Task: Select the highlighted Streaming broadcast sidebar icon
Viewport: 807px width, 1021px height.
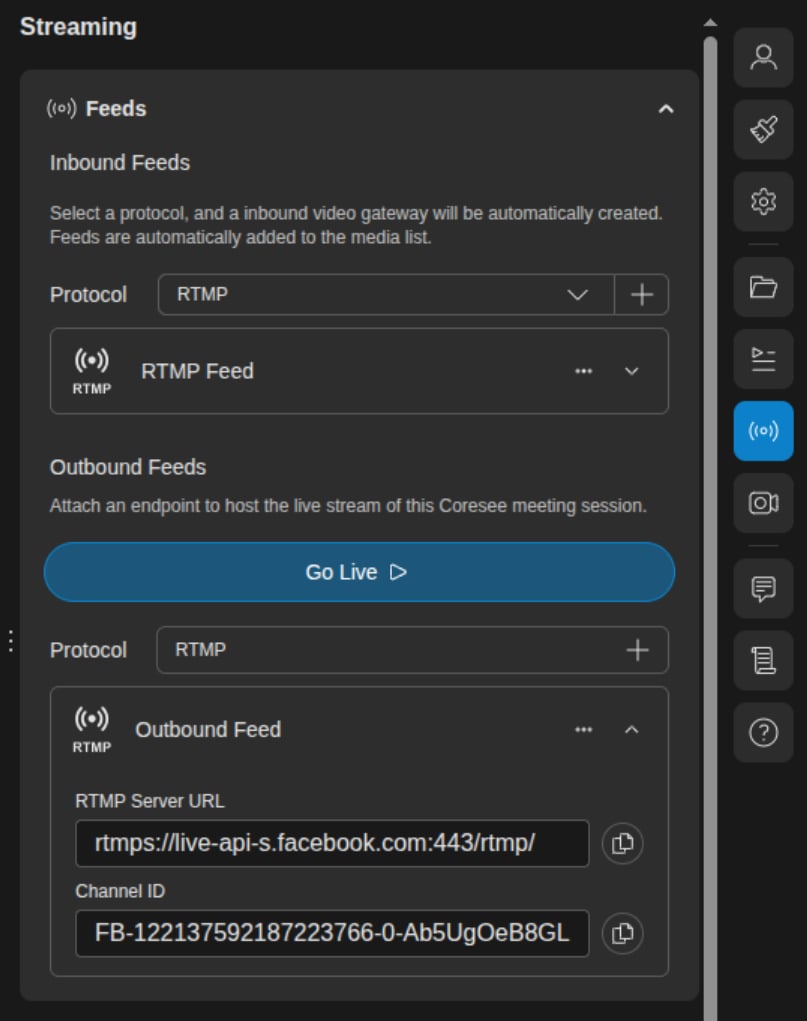Action: click(x=763, y=431)
